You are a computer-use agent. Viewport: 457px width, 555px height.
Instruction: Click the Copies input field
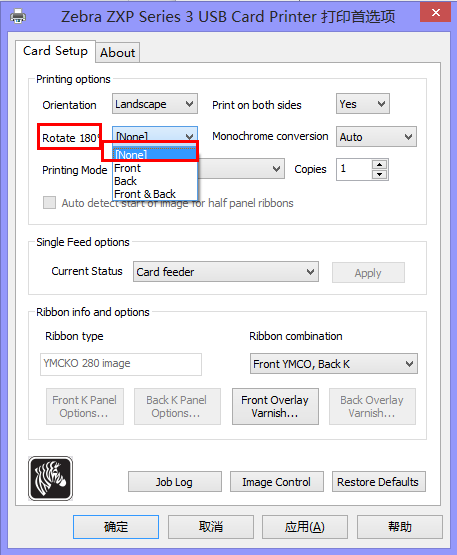coord(354,169)
